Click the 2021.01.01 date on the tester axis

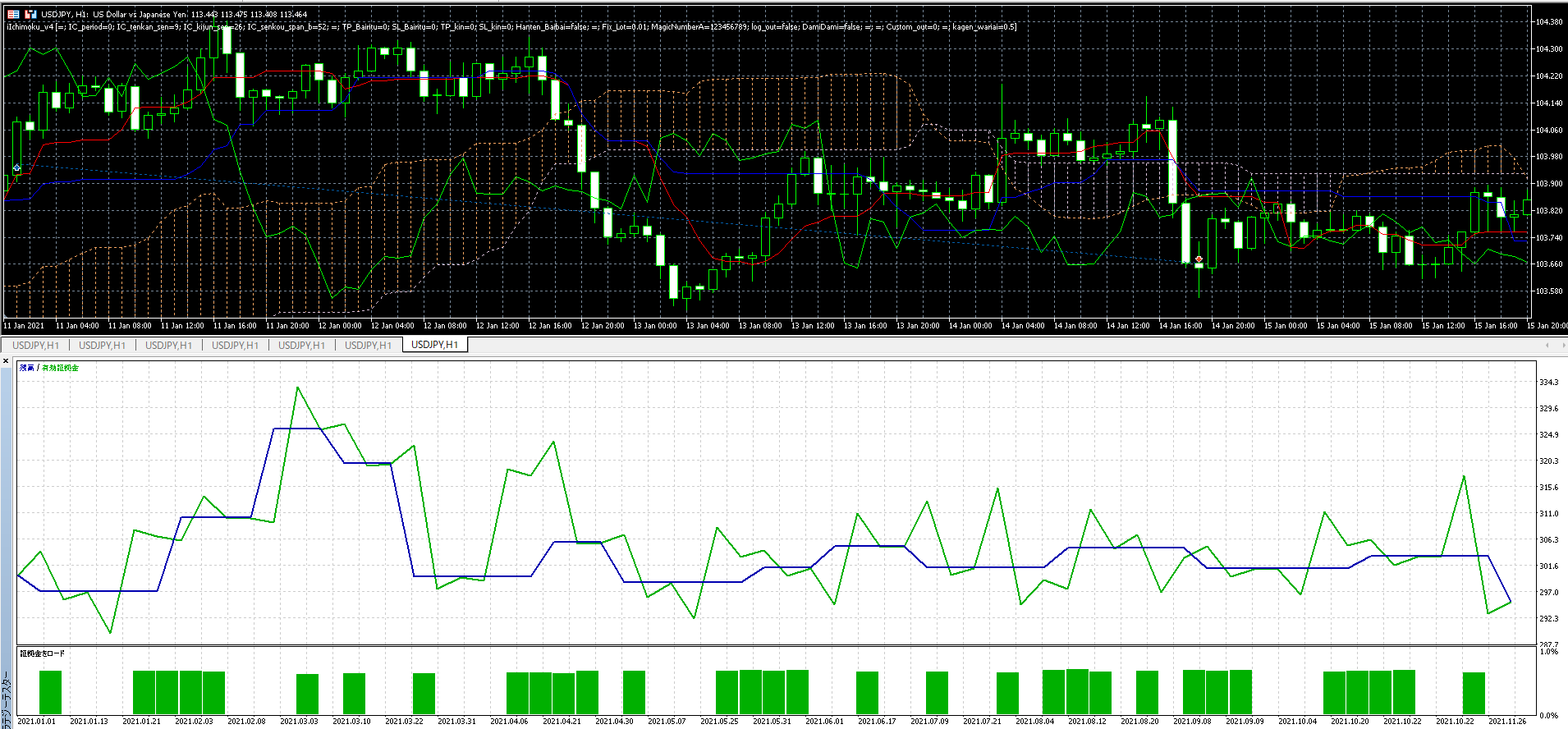(36, 722)
